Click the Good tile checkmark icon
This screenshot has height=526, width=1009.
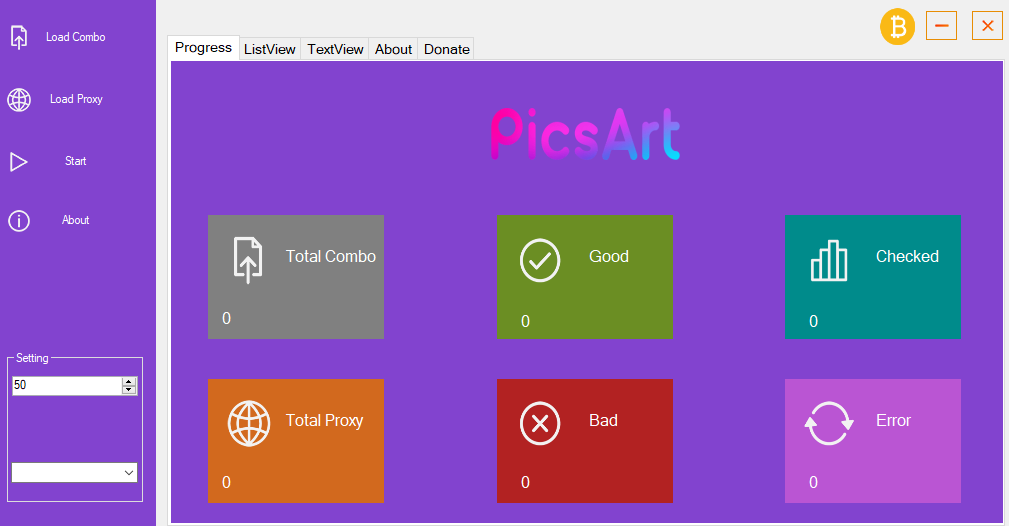(539, 260)
